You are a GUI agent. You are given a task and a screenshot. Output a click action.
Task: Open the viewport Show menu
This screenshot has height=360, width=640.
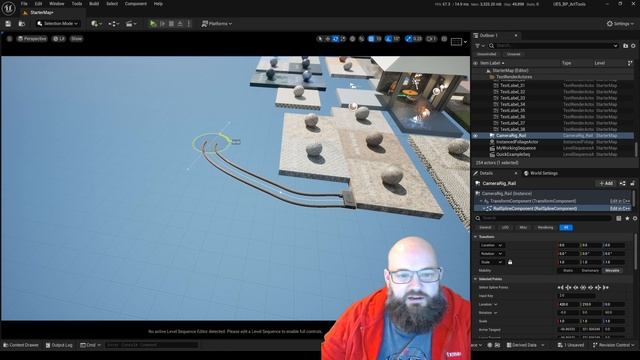pos(76,39)
